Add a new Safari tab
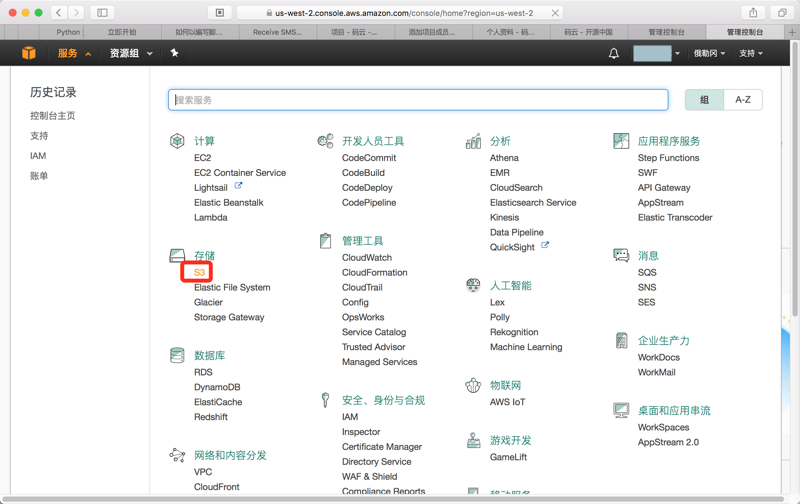800x504 pixels. [x=792, y=32]
